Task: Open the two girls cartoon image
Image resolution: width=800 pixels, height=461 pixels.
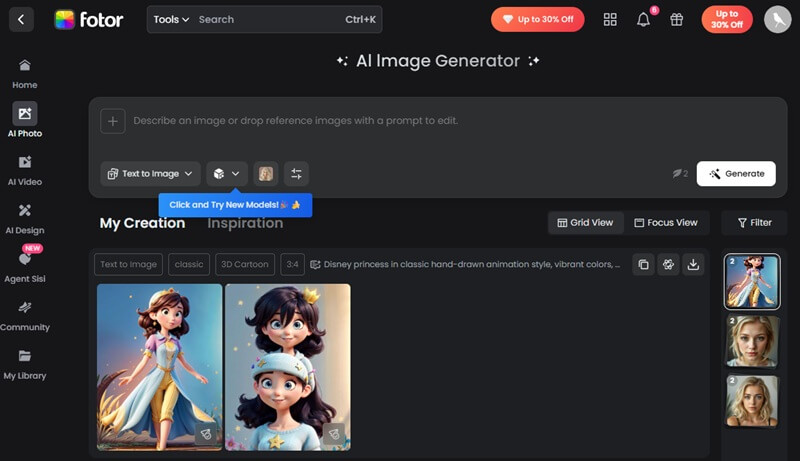Action: click(x=288, y=367)
